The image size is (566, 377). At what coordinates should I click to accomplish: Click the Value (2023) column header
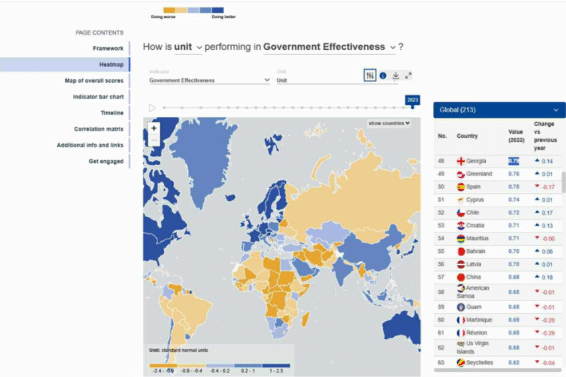[516, 136]
